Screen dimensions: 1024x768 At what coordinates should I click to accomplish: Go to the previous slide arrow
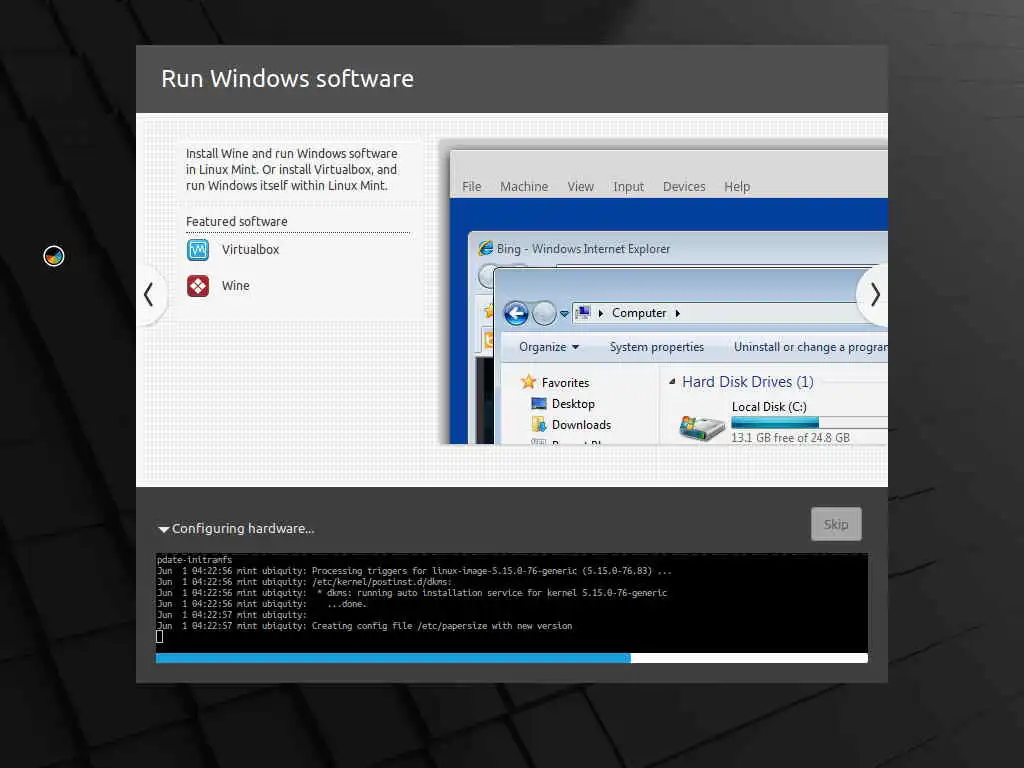149,295
